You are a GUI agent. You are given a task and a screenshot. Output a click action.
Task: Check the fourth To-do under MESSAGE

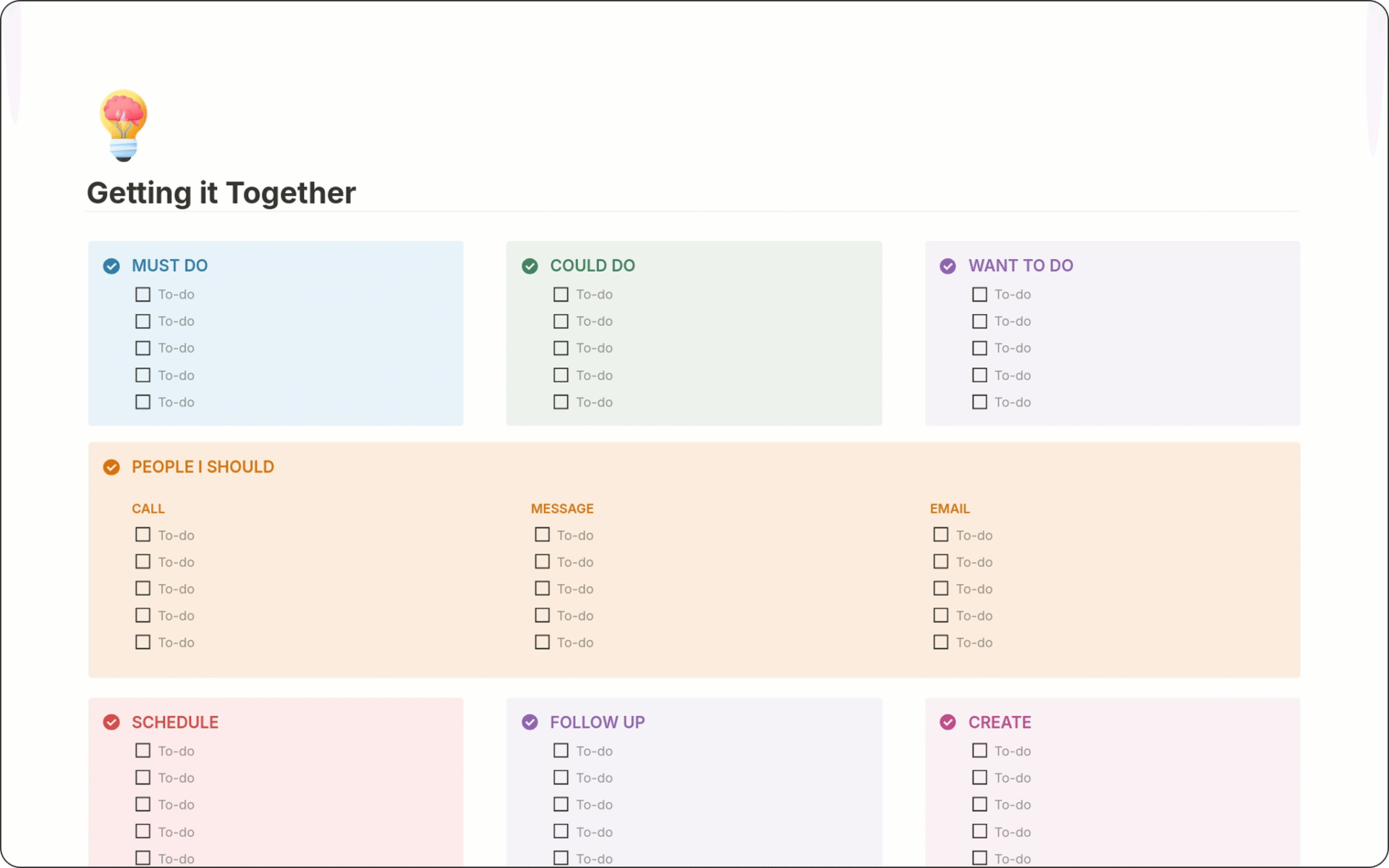542,615
